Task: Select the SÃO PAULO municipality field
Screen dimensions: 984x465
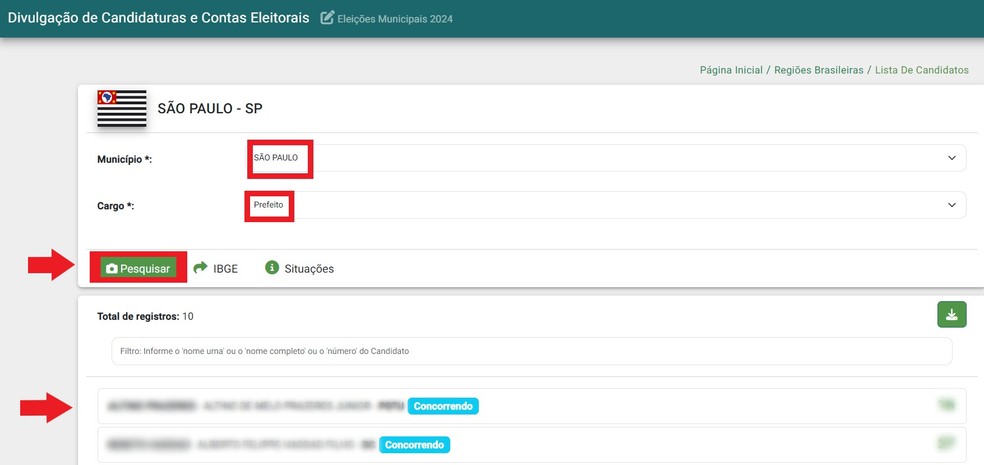Action: coord(606,158)
